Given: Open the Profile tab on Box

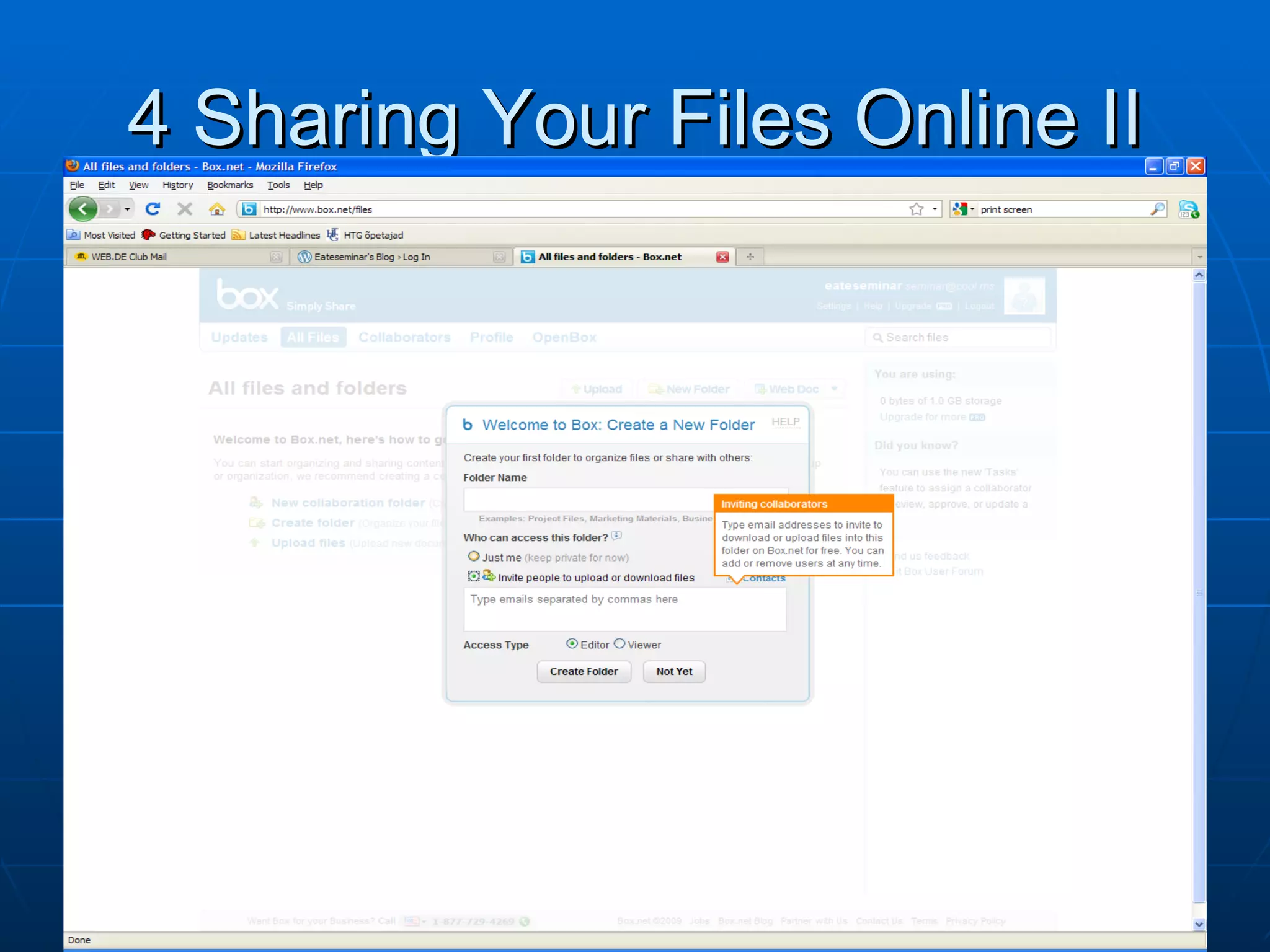Looking at the screenshot, I should pos(492,337).
